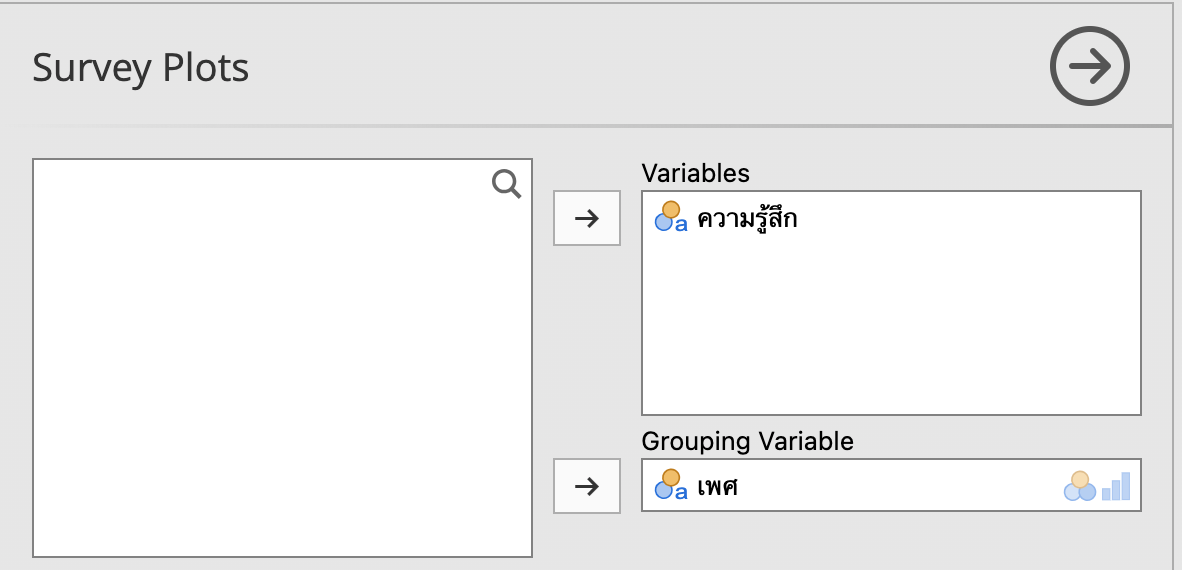Click empty space in the Variables box
The height and width of the screenshot is (570, 1182).
[x=890, y=330]
